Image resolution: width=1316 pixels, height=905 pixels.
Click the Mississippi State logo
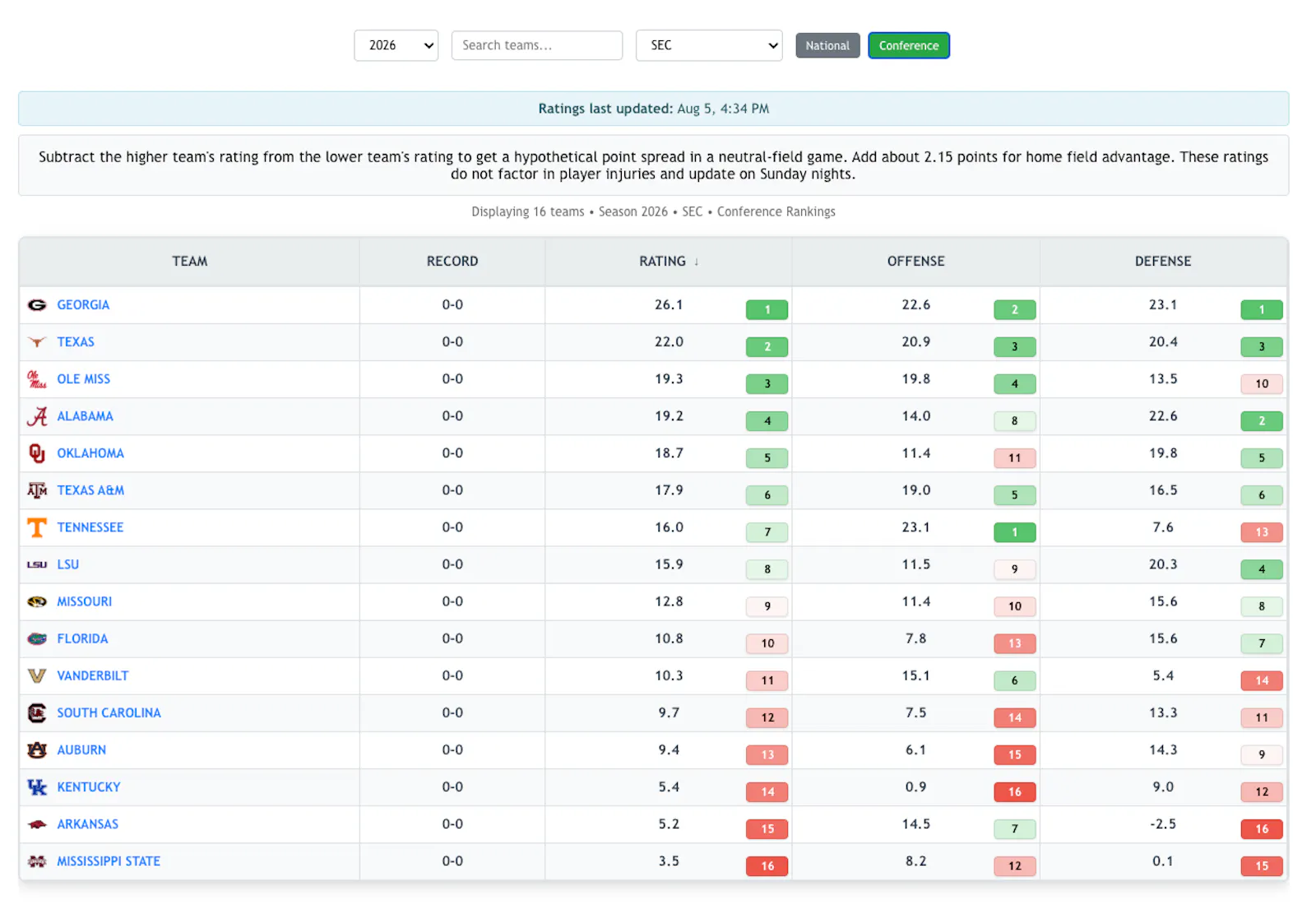[x=37, y=861]
